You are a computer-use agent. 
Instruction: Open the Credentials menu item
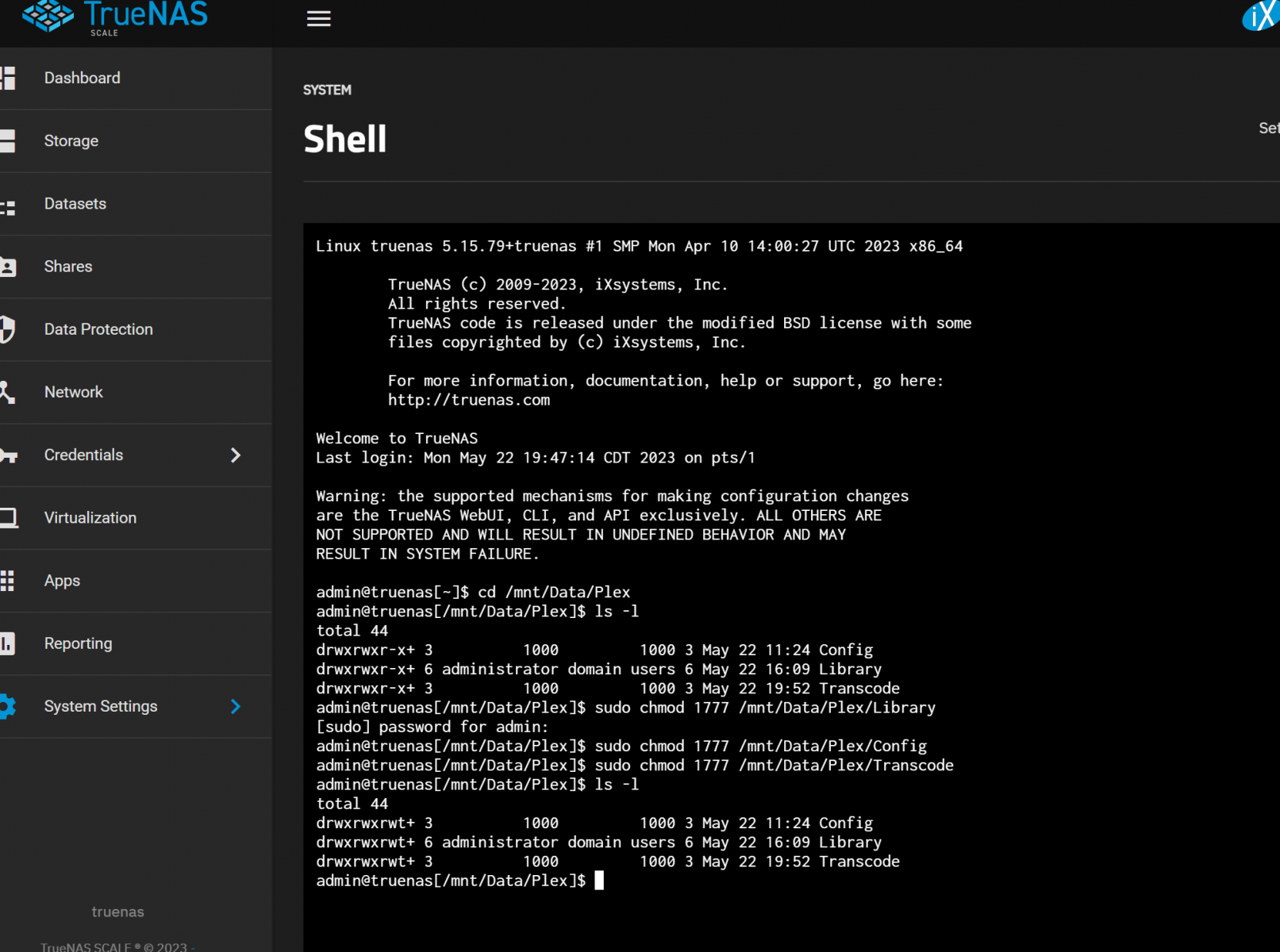[x=136, y=455]
